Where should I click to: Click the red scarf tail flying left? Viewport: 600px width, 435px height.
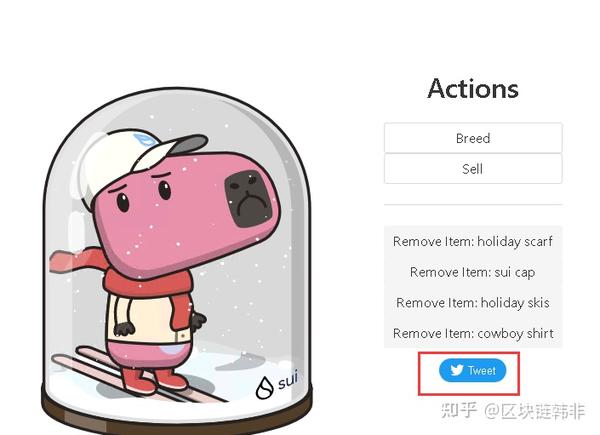click(77, 260)
